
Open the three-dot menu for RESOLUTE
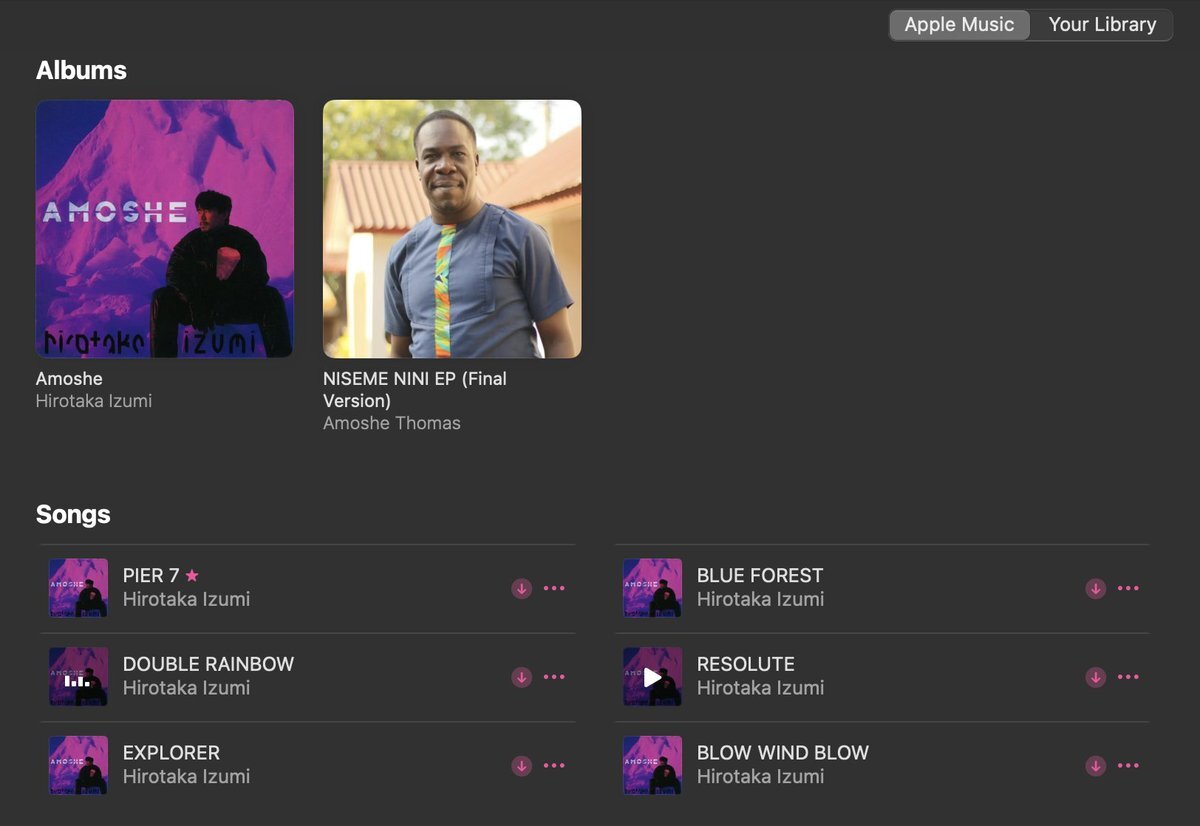click(1128, 677)
